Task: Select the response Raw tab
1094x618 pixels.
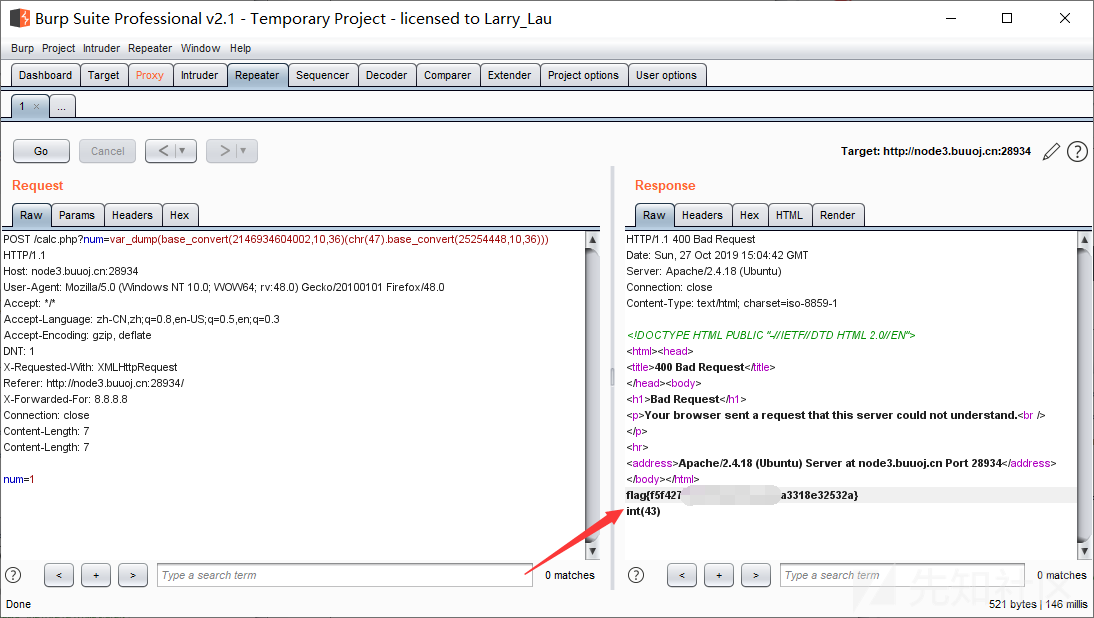Action: [x=654, y=216]
